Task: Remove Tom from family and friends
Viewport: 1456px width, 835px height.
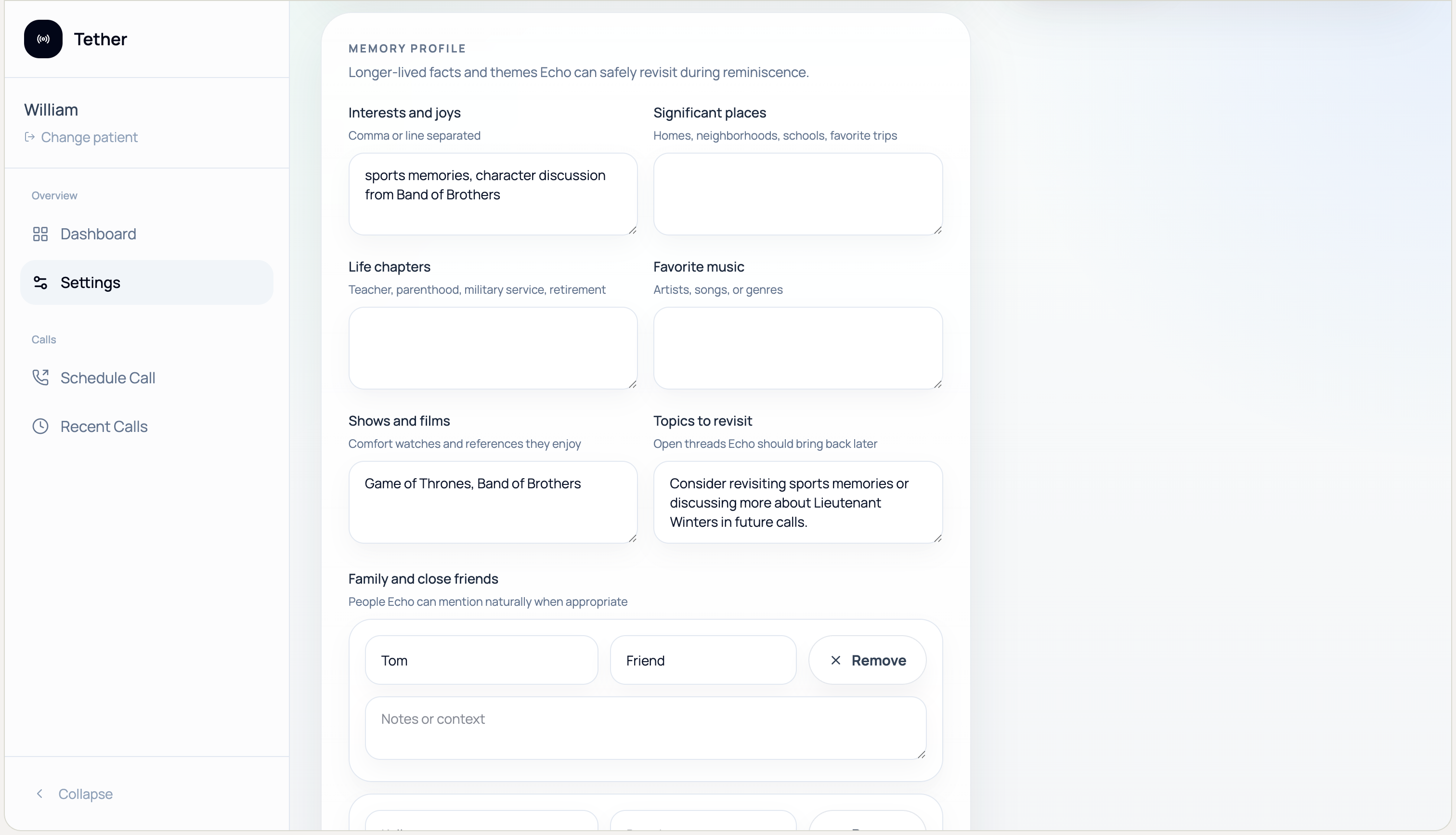Action: 867,660
